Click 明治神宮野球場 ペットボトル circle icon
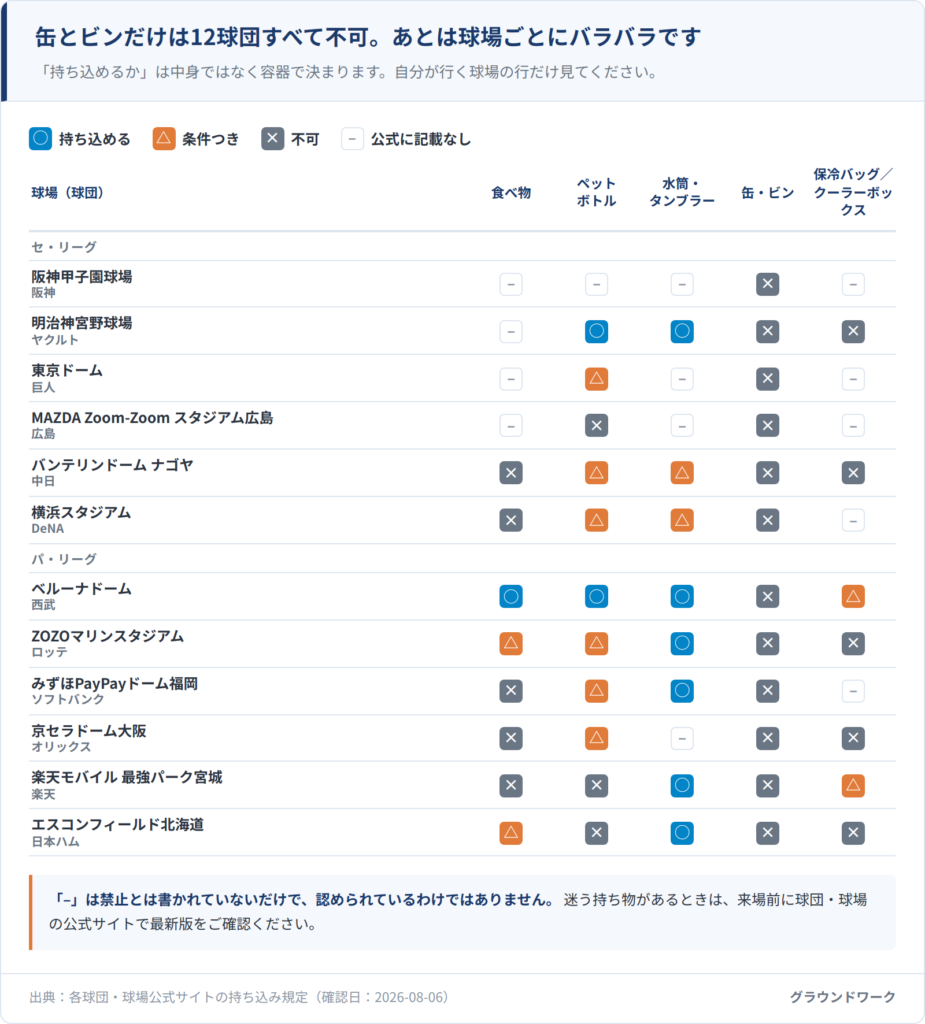The height and width of the screenshot is (1024, 925). pos(596,331)
